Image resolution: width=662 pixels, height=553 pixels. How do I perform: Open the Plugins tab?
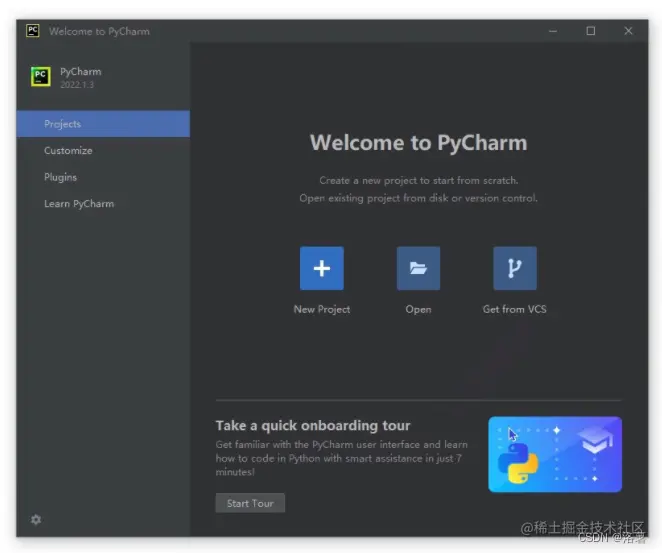103,177
